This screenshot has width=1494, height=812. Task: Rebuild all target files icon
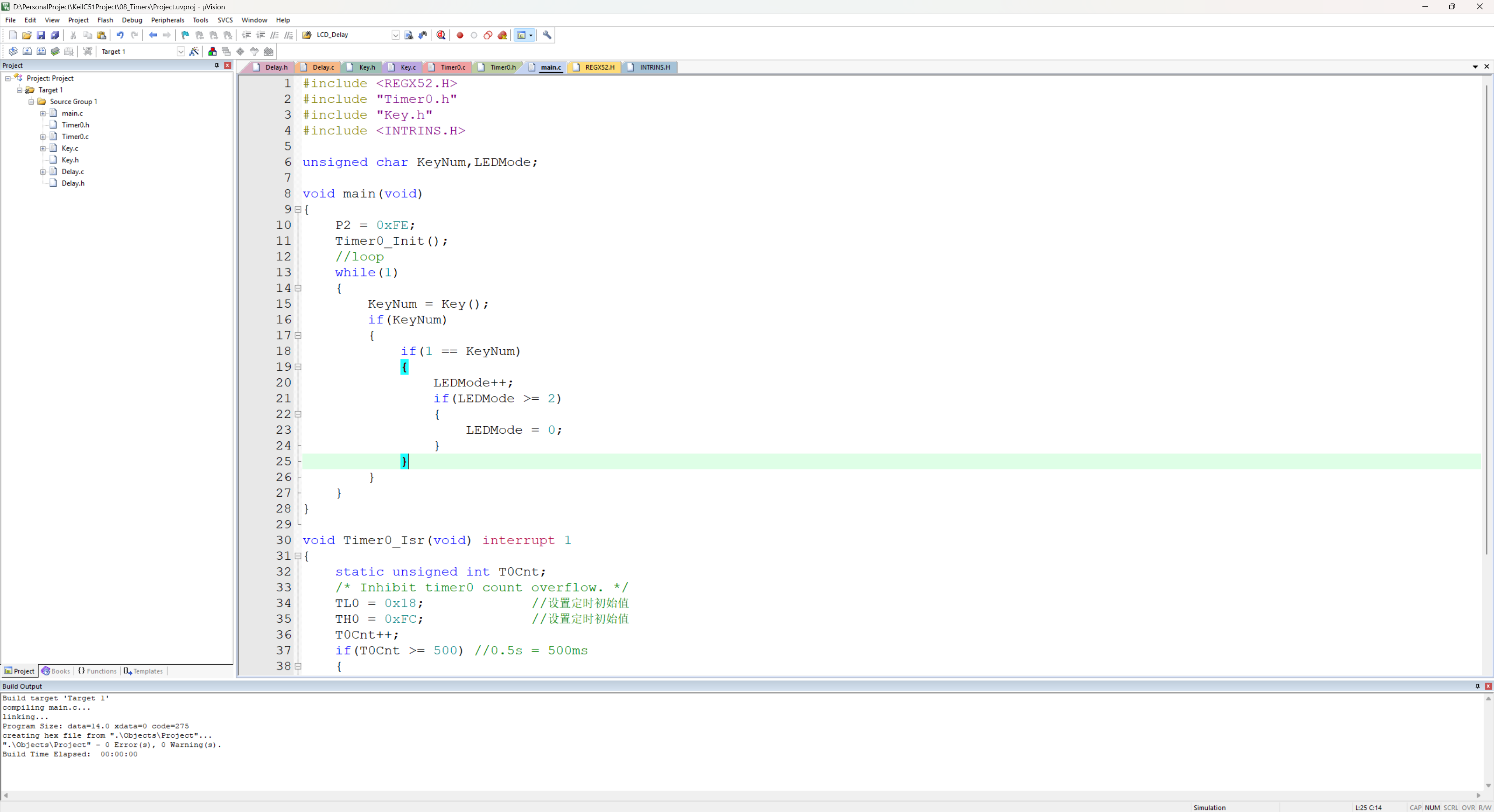pyautogui.click(x=40, y=51)
